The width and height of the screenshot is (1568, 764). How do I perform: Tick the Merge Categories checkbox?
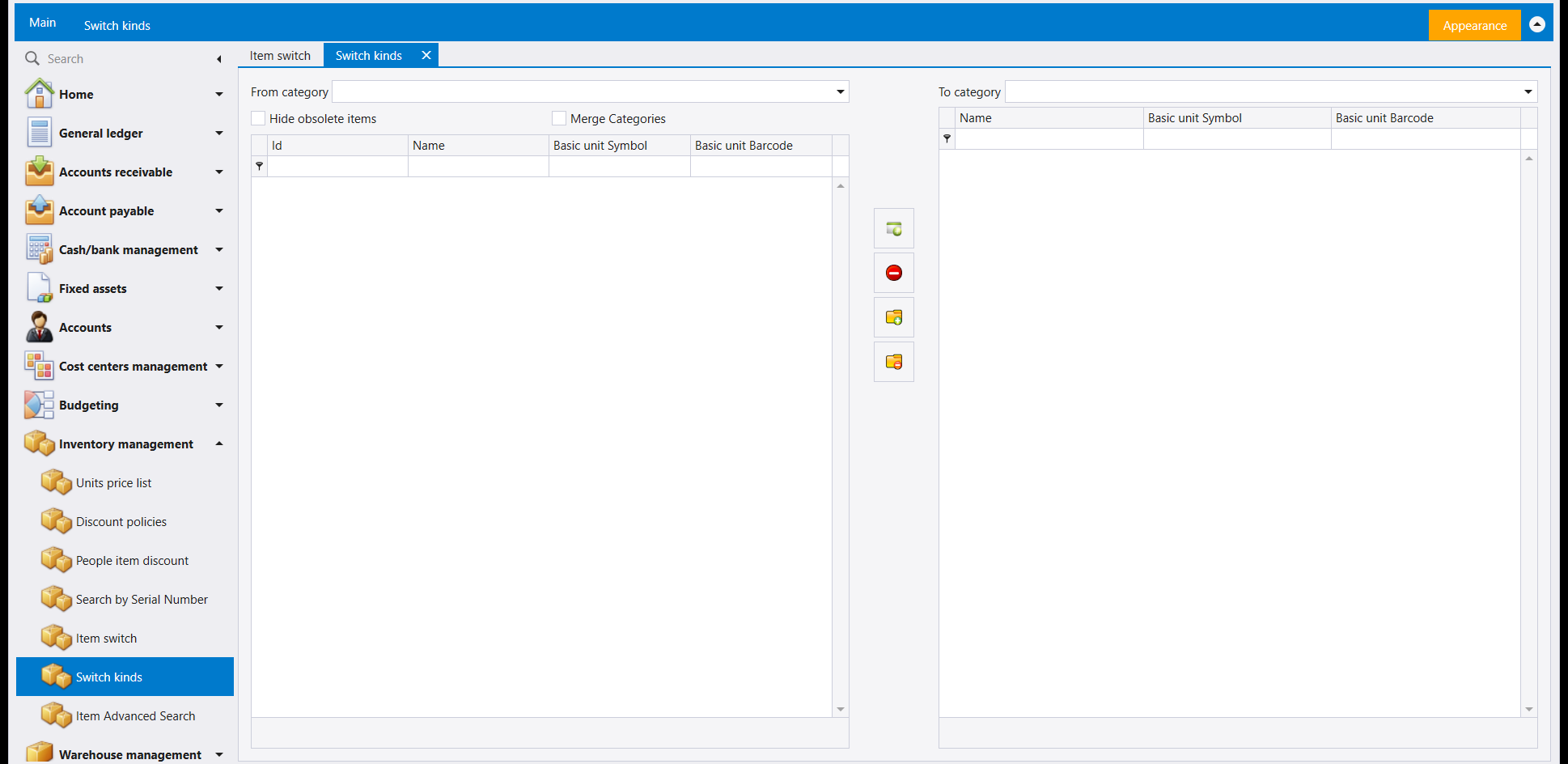tap(559, 118)
